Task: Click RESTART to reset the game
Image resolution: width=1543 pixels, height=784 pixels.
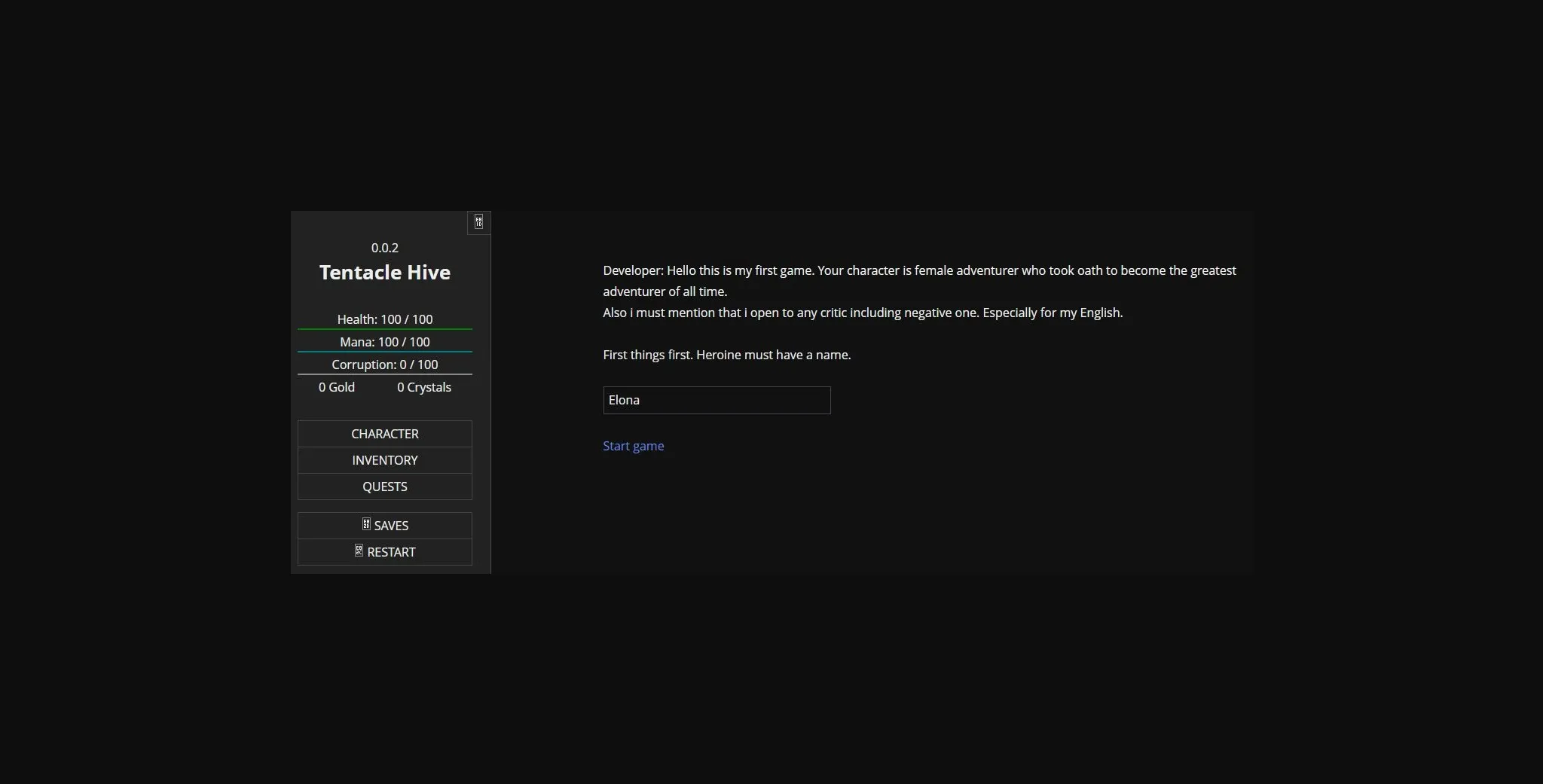Action: (384, 551)
